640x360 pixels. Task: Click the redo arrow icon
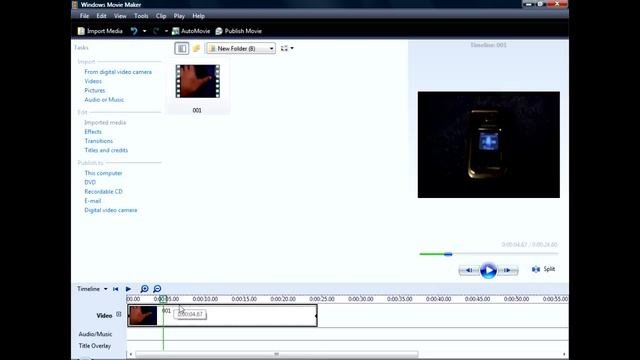[156, 31]
